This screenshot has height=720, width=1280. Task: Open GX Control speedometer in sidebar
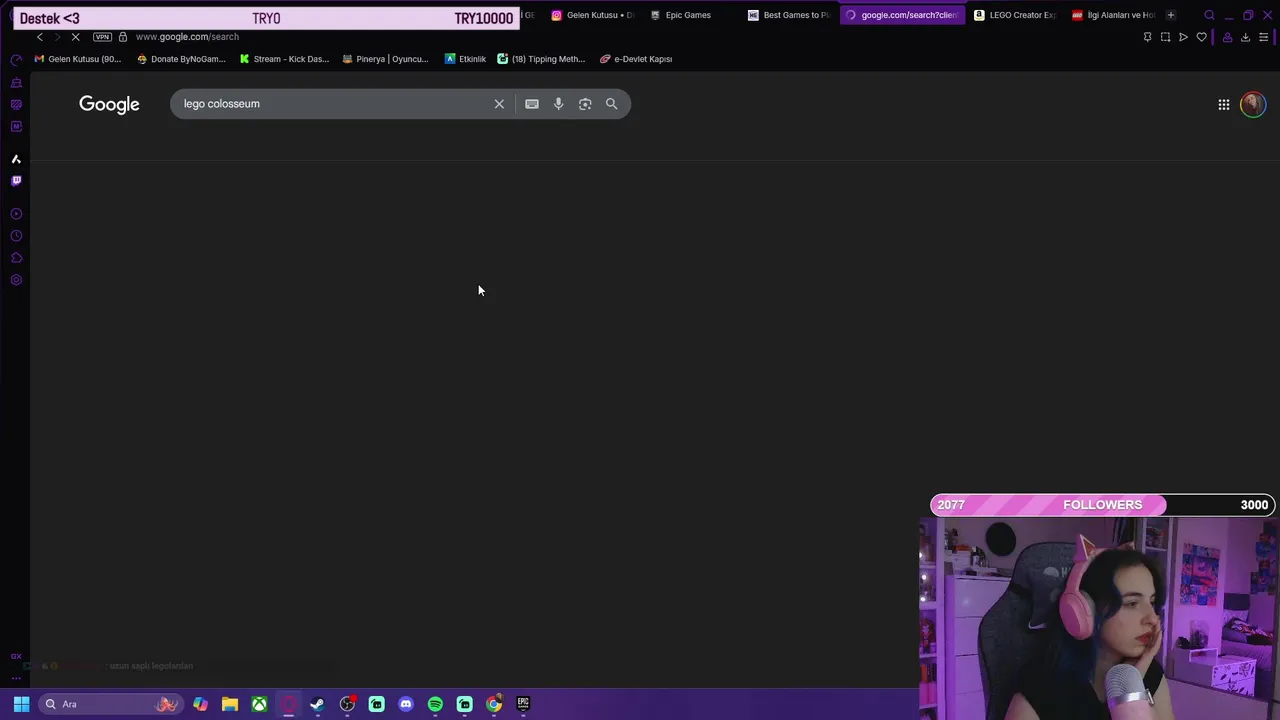click(x=16, y=60)
